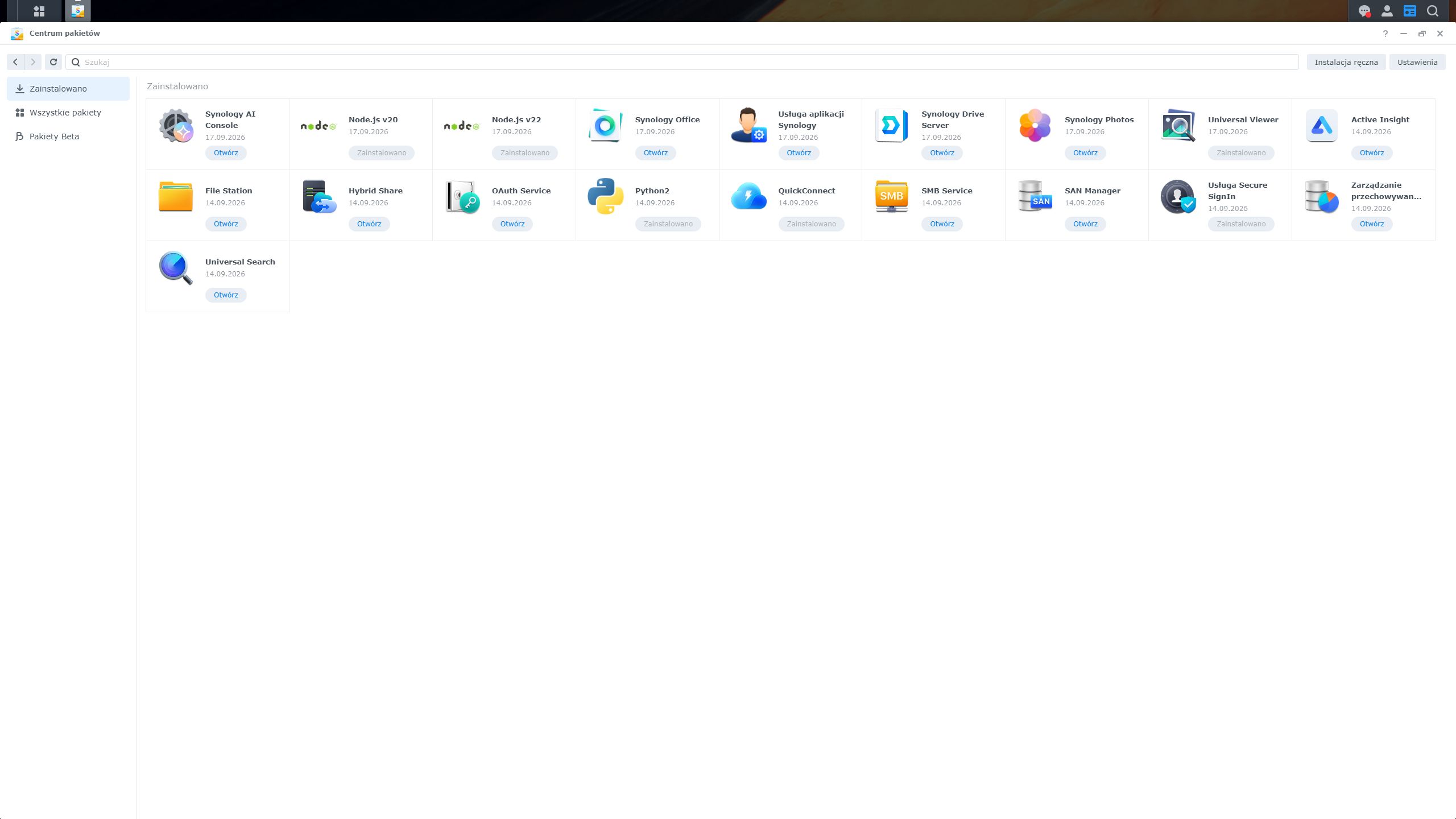This screenshot has width=1456, height=819.
Task: Click the Synology Office package icon
Action: (x=605, y=126)
